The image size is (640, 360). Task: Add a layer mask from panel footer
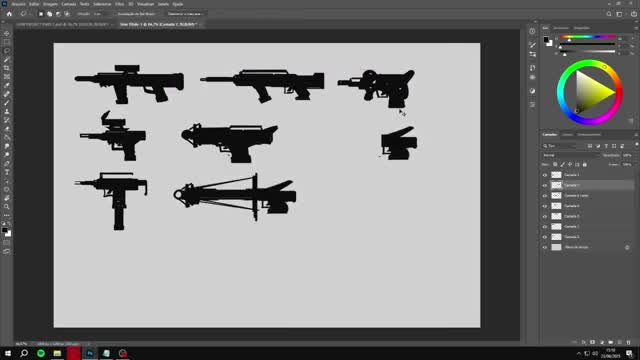point(593,342)
